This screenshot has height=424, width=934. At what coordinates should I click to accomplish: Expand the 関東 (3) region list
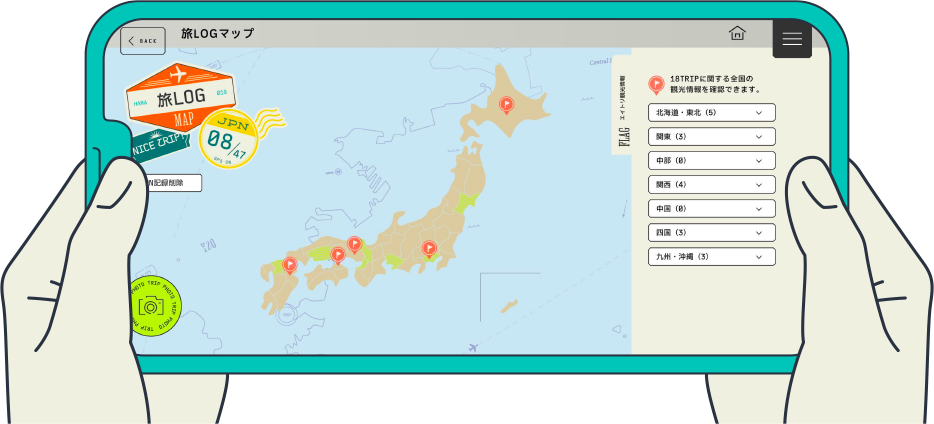click(711, 137)
